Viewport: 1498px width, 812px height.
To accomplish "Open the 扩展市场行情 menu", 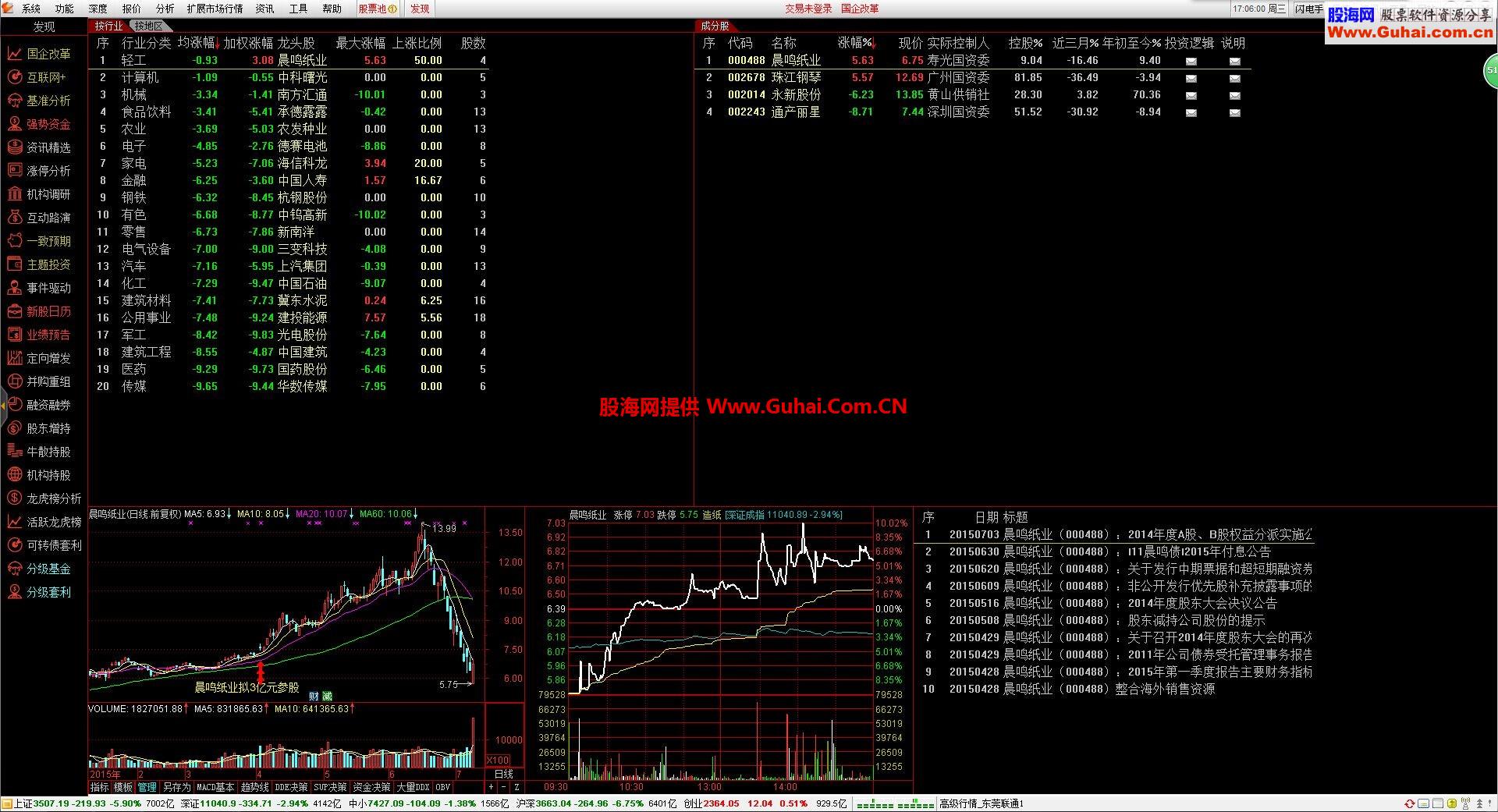I will (x=215, y=9).
